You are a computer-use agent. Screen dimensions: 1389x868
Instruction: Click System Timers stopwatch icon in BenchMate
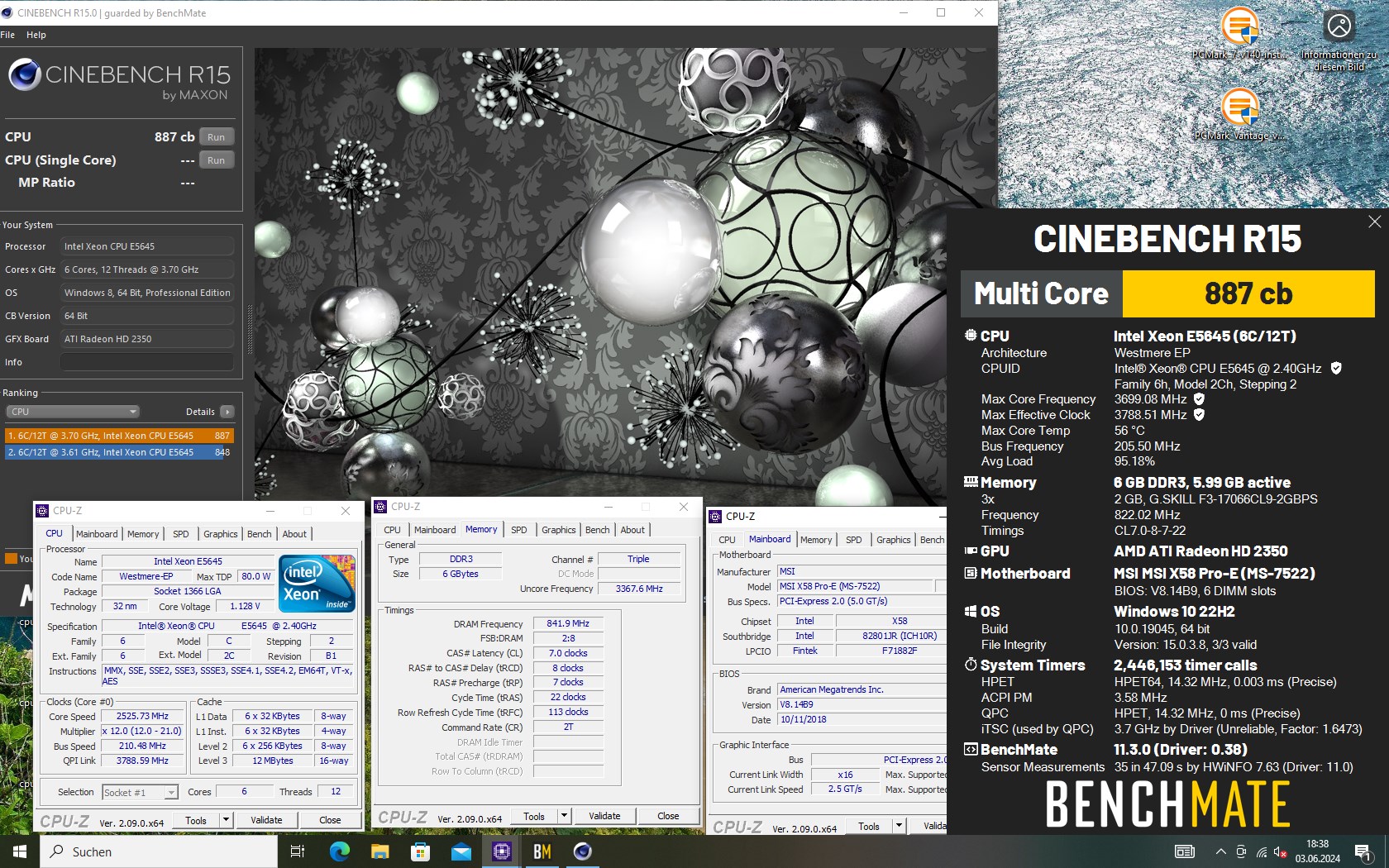click(x=971, y=665)
